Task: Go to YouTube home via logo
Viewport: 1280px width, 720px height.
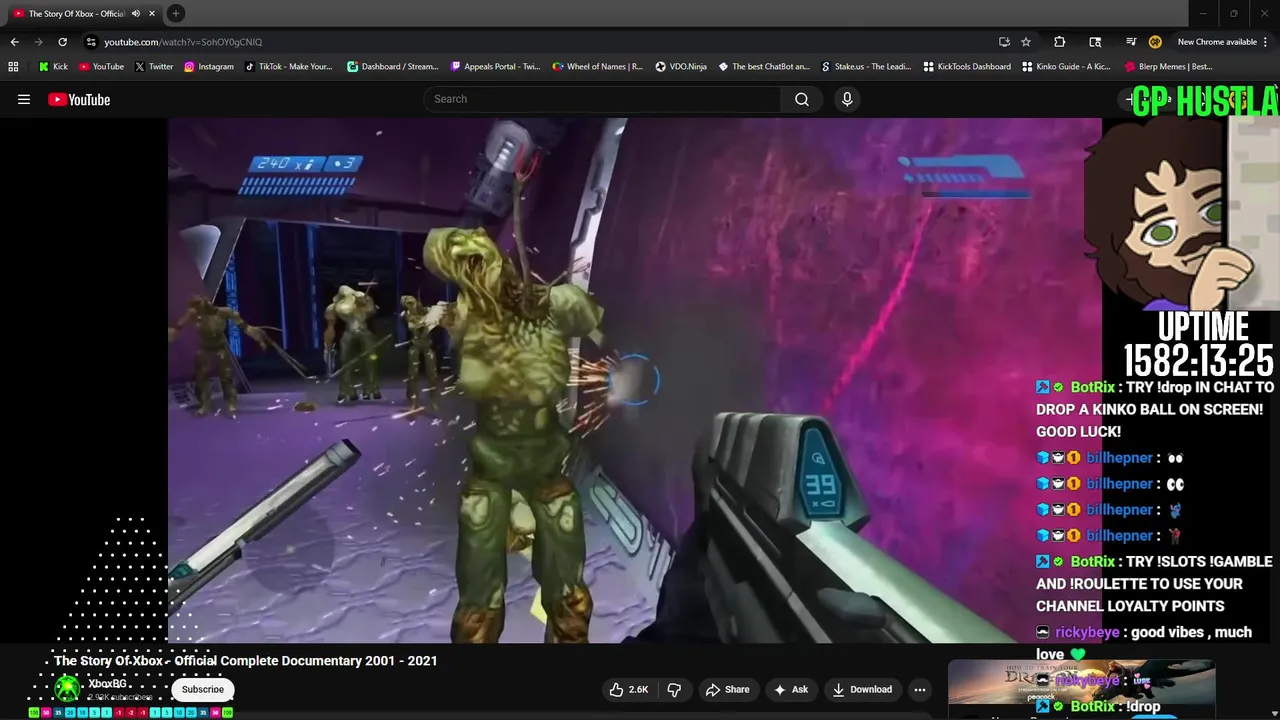Action: click(x=79, y=99)
